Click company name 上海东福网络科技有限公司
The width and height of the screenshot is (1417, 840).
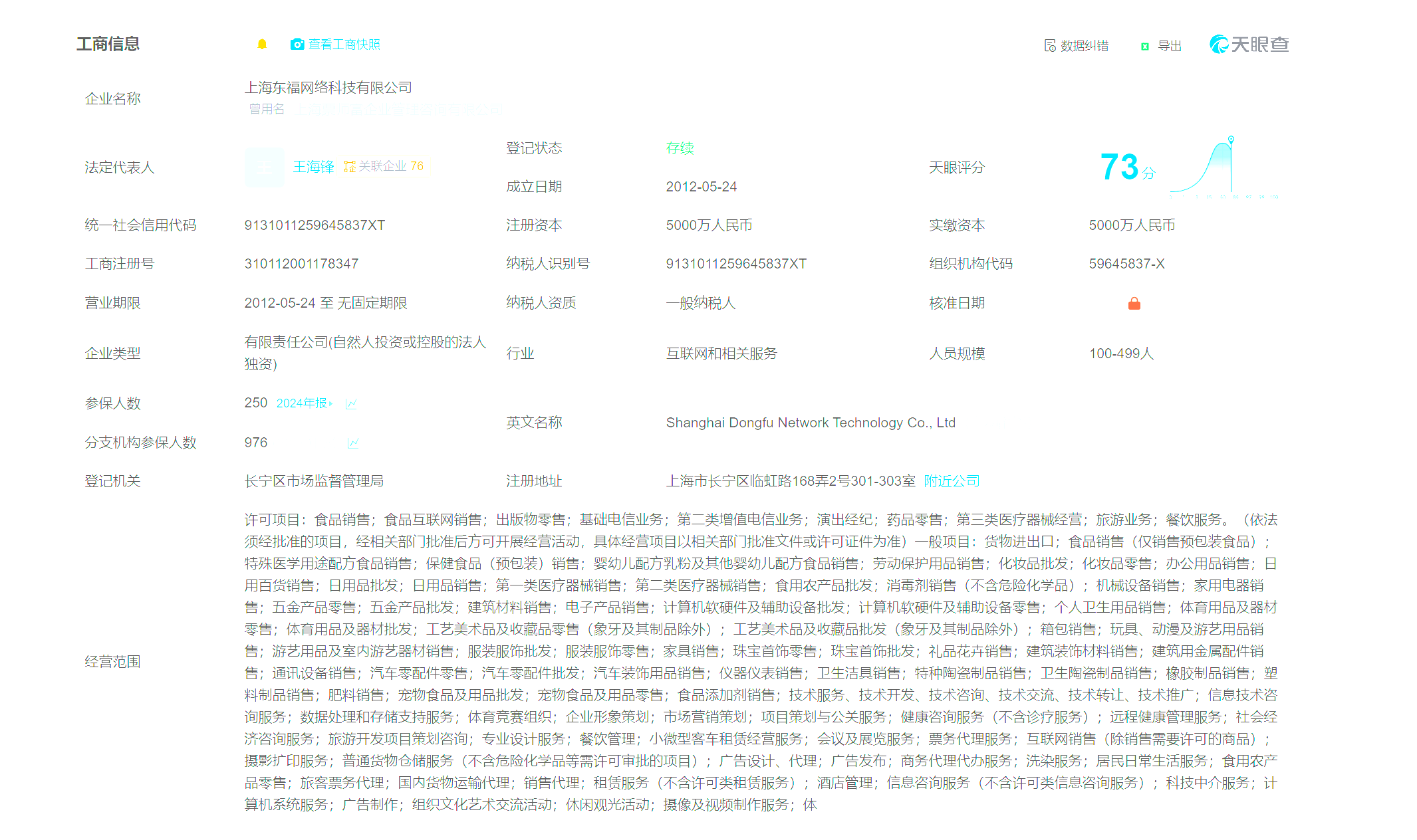pyautogui.click(x=328, y=88)
